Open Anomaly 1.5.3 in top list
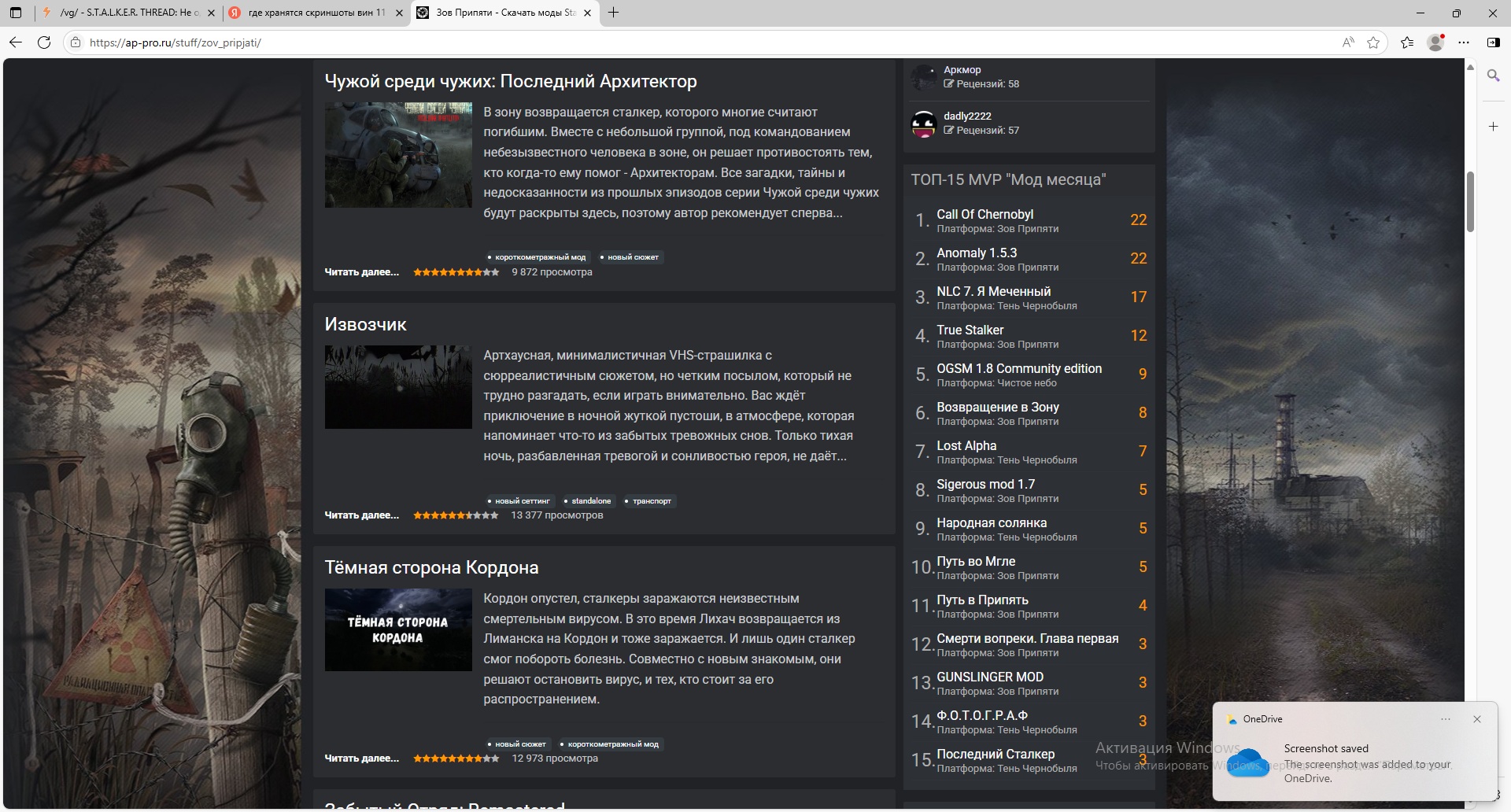Screen dimensions: 1511x812 click(977, 253)
